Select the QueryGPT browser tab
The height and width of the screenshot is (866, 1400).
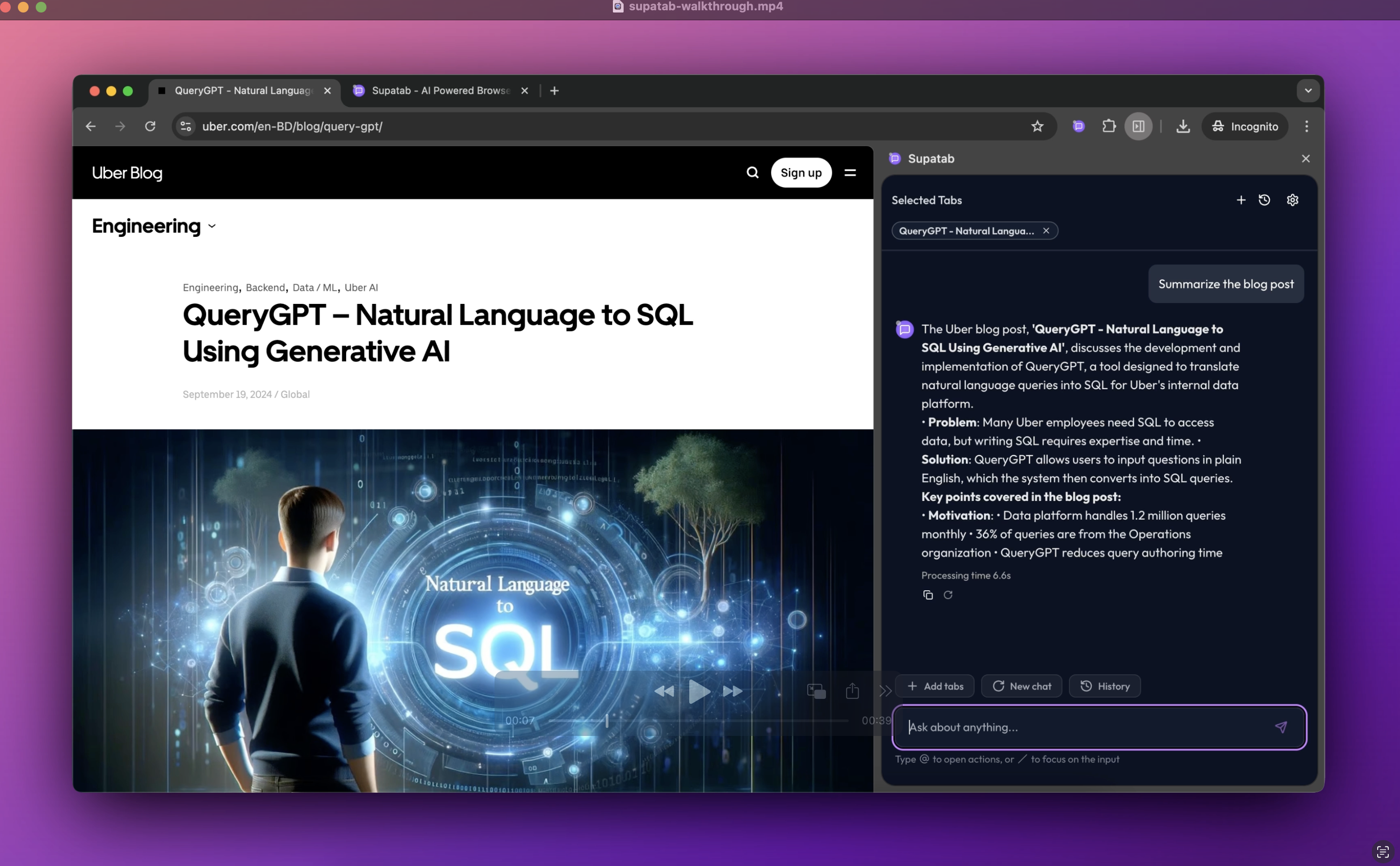(x=243, y=91)
